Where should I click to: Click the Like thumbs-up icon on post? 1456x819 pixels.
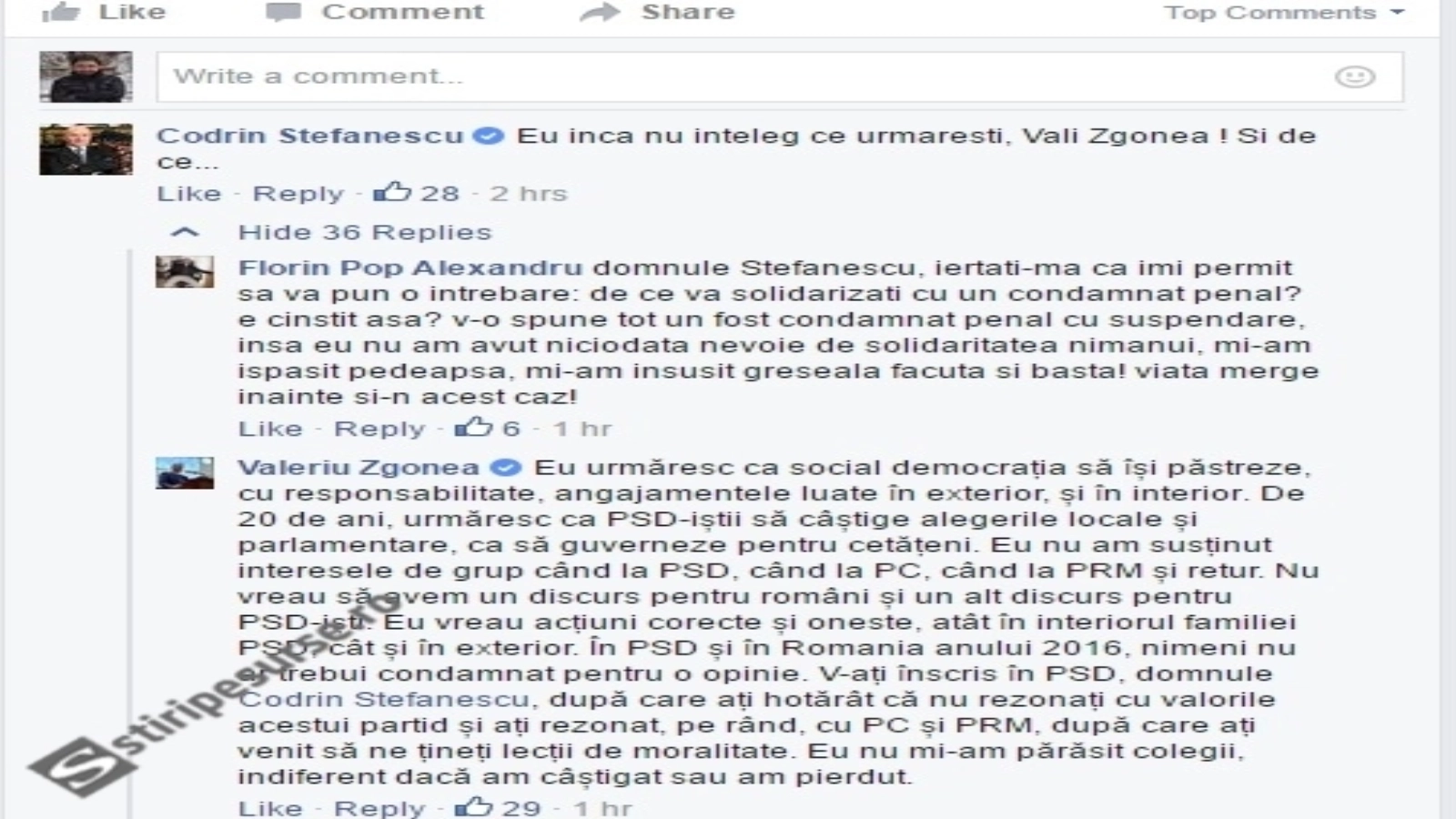point(61,11)
